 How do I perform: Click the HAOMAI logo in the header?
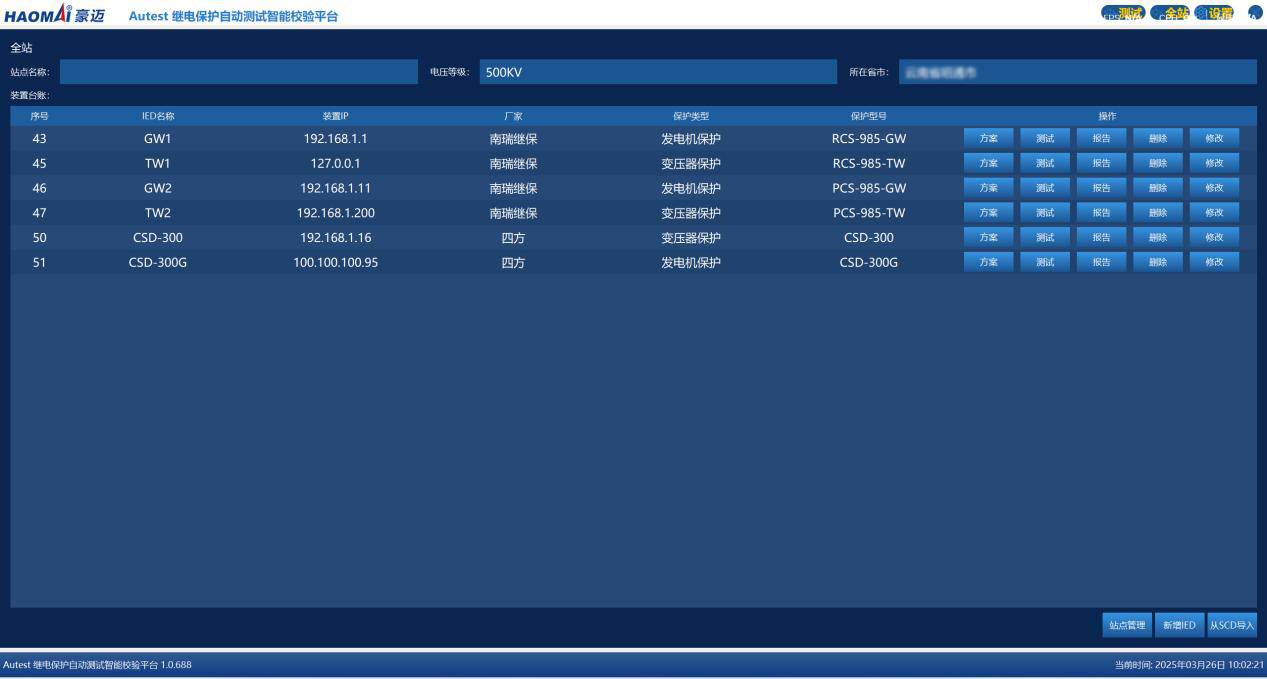tap(54, 14)
